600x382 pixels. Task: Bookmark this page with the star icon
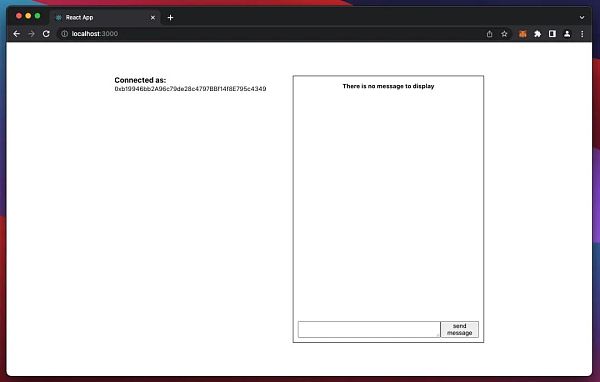[504, 34]
